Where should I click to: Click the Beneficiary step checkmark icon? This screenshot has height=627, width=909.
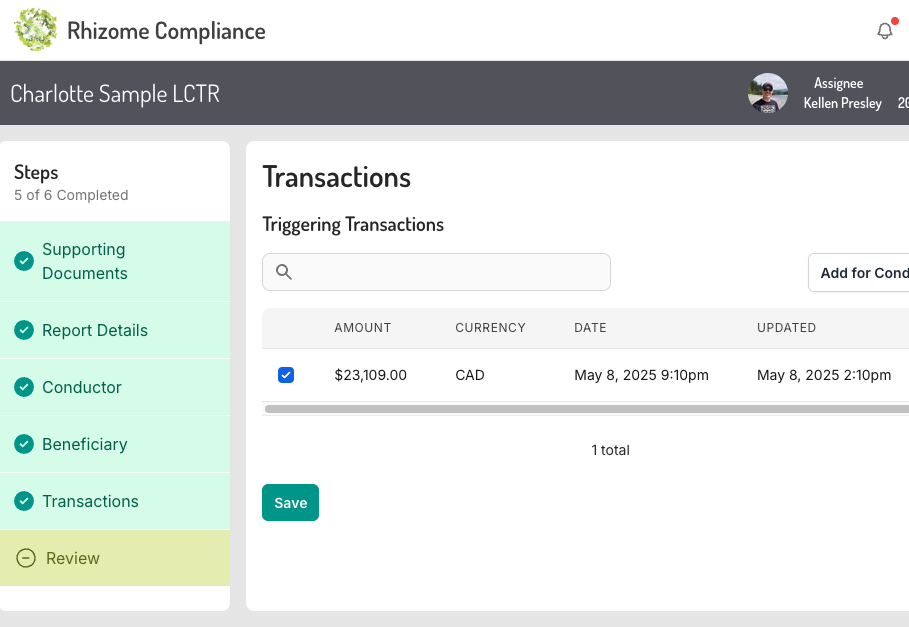[x=24, y=444]
